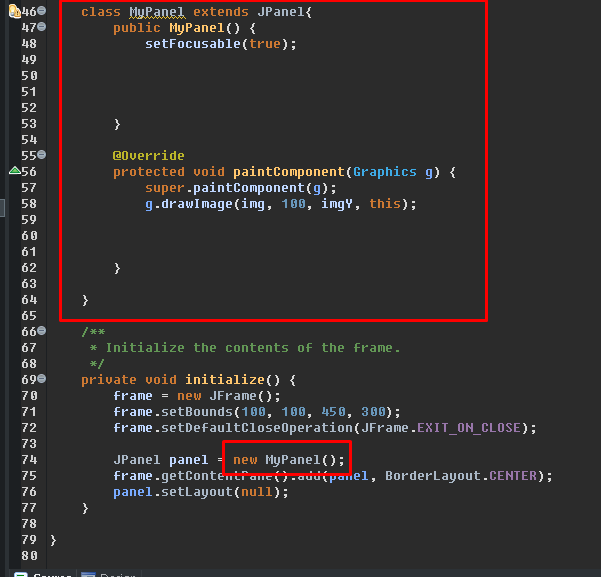Click the initialize method name on line 69
601x577 pixels.
[225, 380]
